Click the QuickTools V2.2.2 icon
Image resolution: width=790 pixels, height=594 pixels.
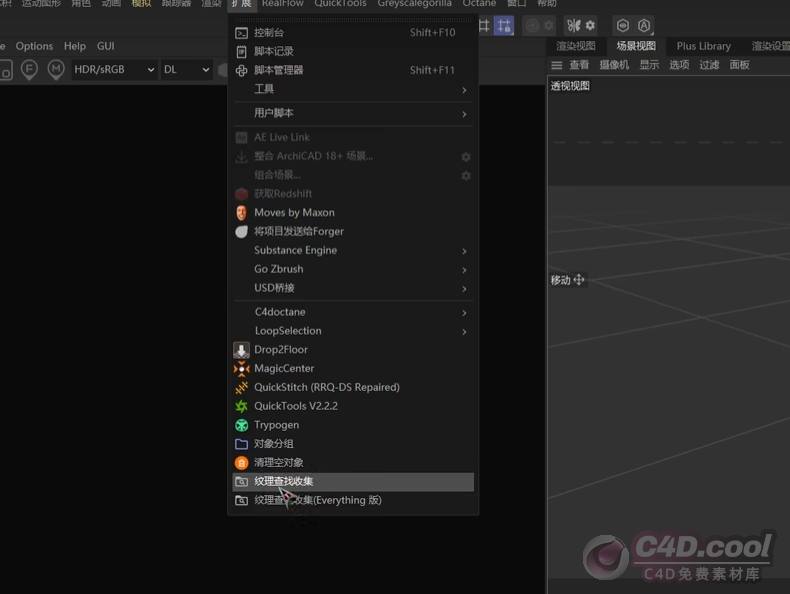[x=241, y=406]
